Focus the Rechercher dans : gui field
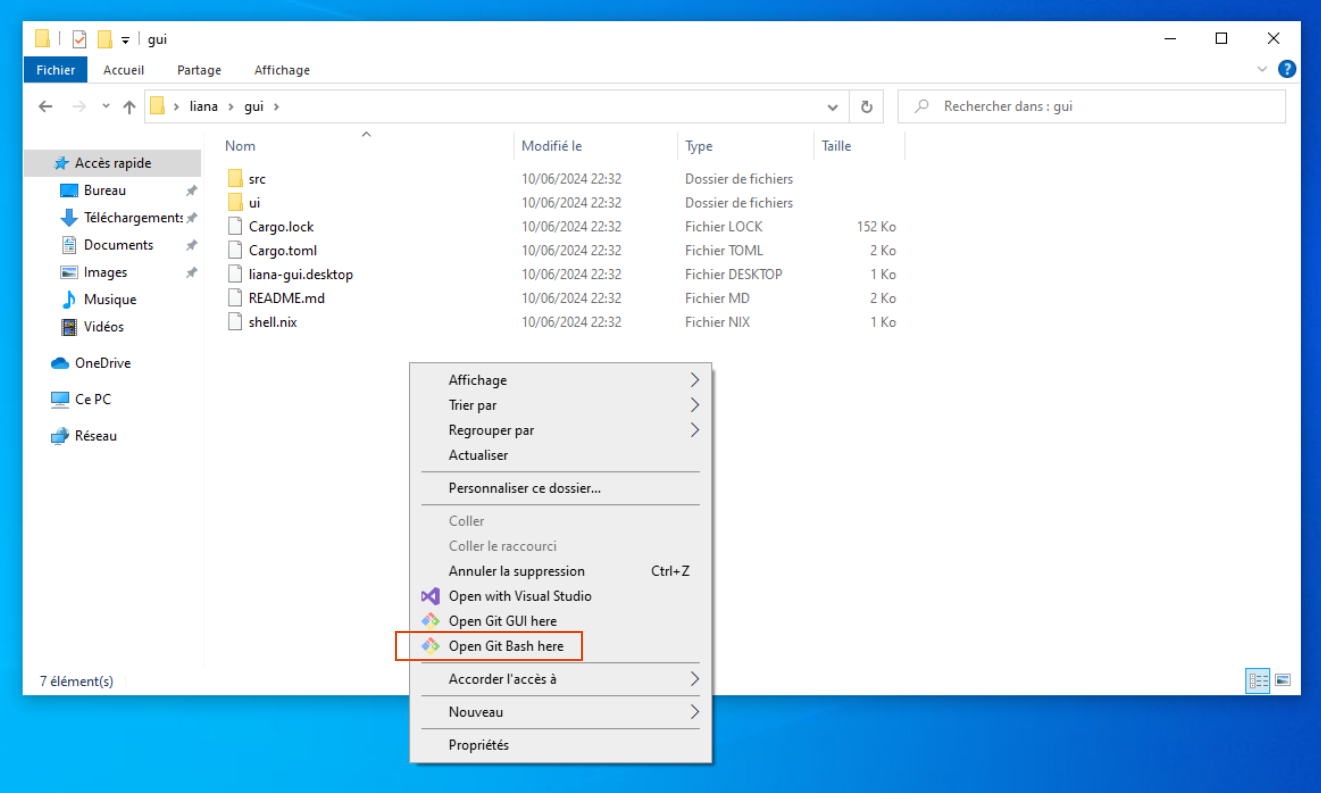 point(1092,106)
